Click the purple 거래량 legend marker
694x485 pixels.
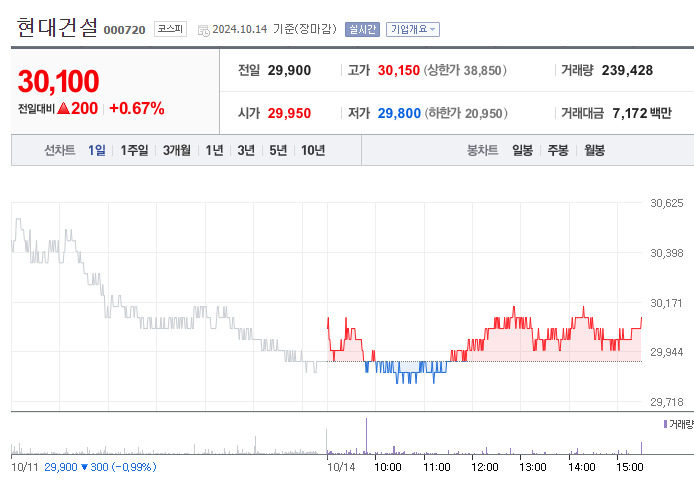pyautogui.click(x=665, y=424)
